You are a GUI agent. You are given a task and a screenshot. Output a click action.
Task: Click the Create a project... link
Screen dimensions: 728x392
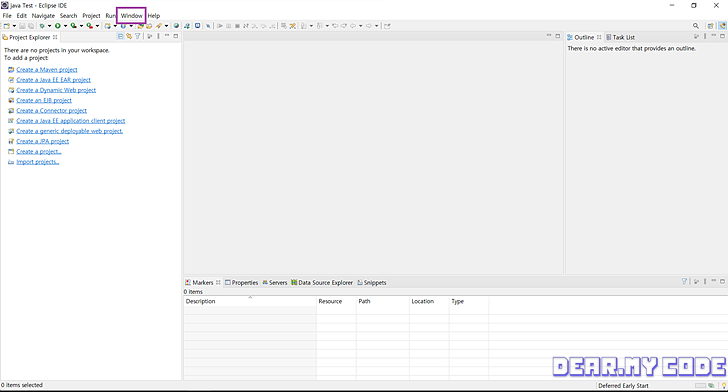(39, 151)
